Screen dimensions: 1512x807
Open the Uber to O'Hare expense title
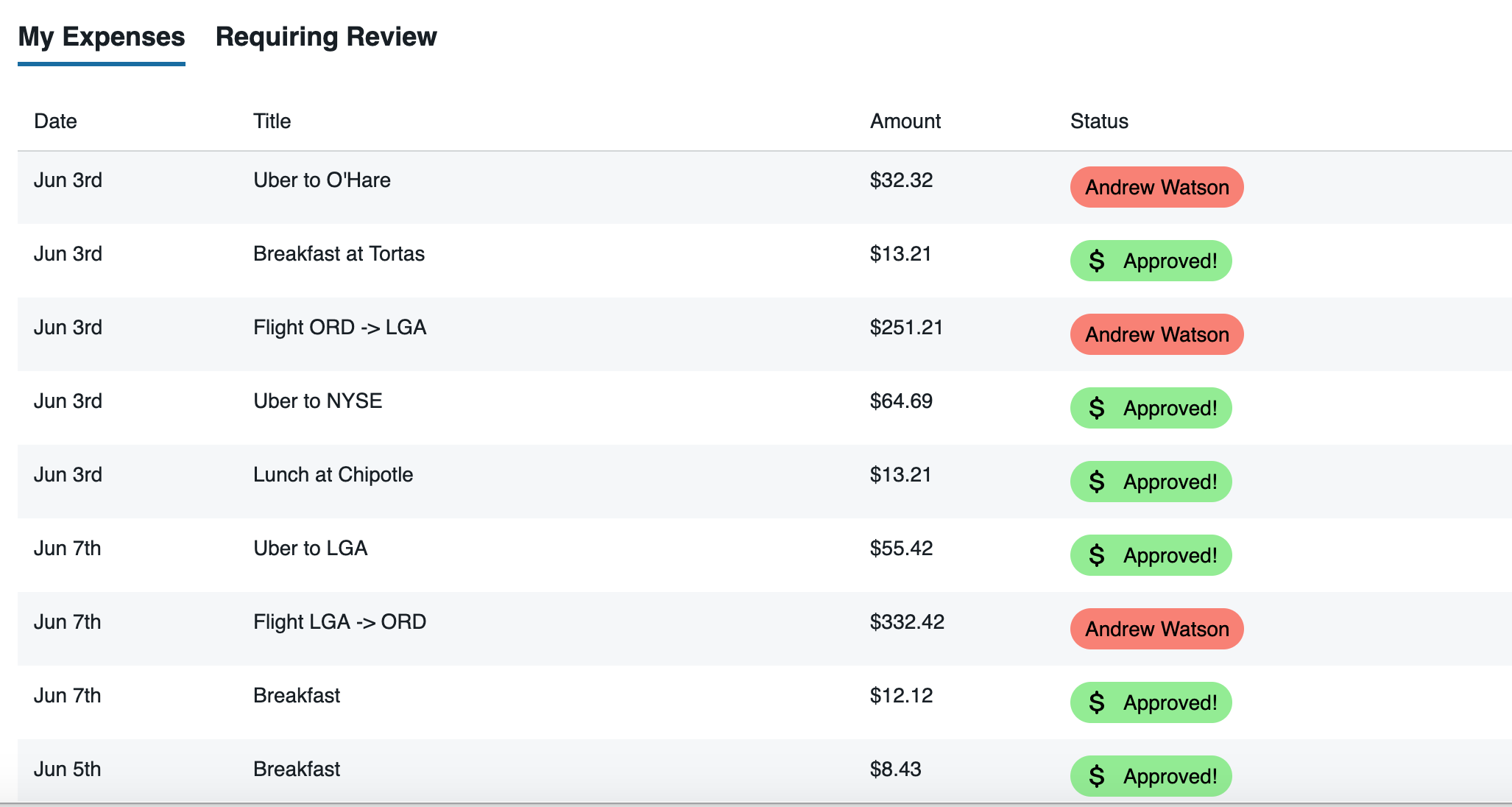(322, 180)
